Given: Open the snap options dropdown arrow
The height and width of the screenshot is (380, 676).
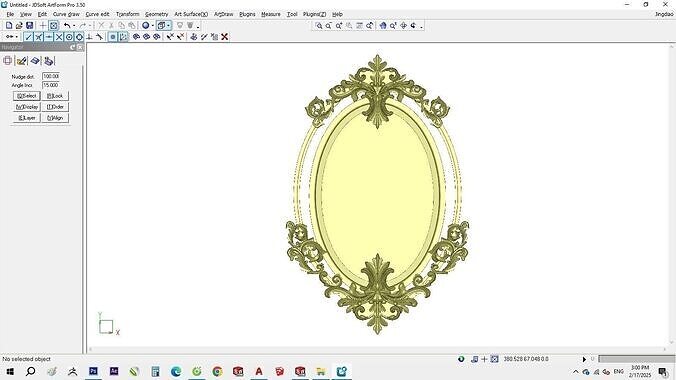Looking at the screenshot, I should click(x=16, y=37).
